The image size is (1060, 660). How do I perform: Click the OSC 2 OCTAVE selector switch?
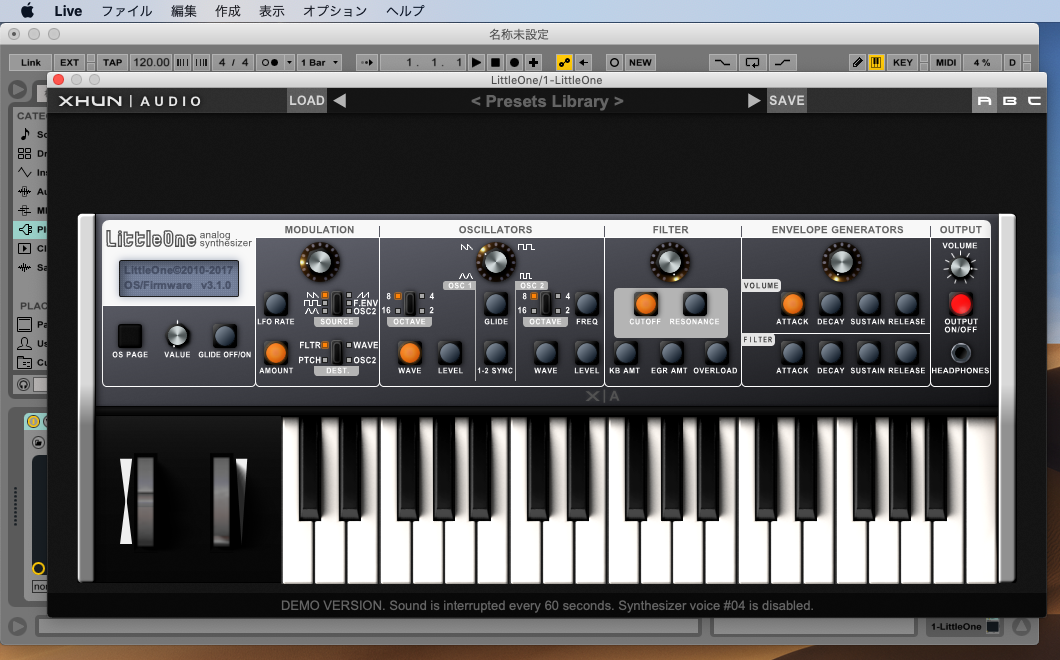pos(546,304)
